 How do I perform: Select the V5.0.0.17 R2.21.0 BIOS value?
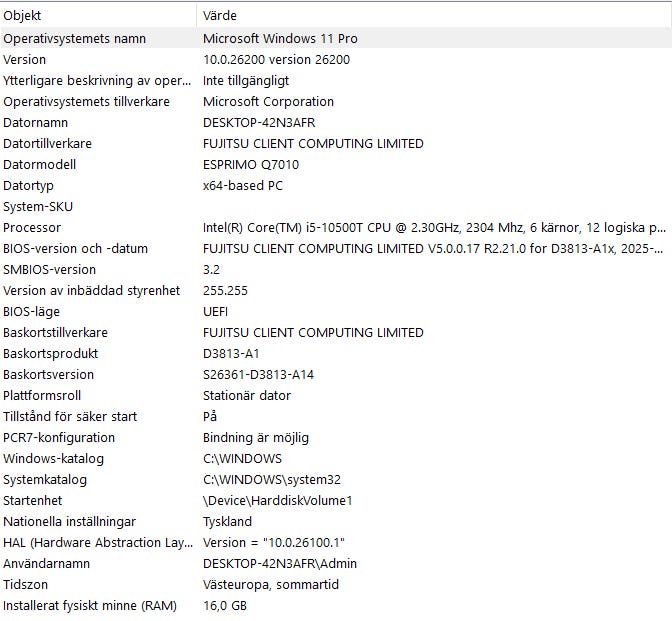[433, 249]
